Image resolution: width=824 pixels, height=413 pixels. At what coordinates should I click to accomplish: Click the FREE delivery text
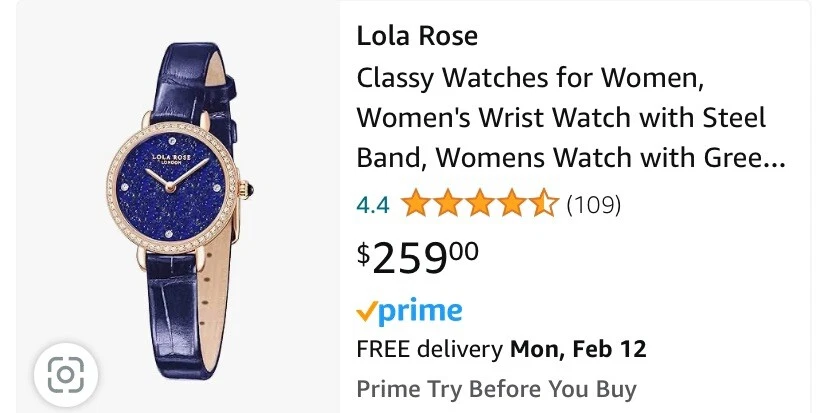click(x=429, y=349)
